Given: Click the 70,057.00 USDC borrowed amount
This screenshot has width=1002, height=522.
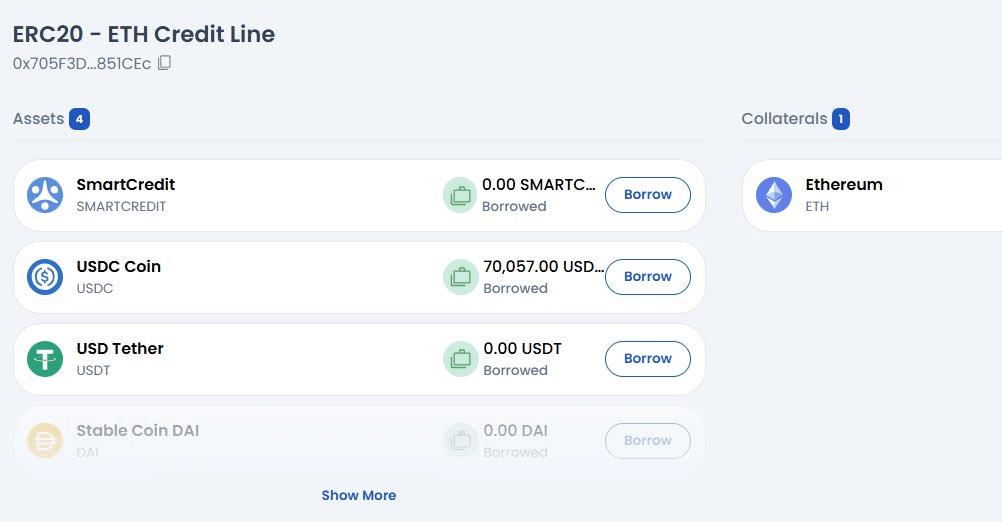Looking at the screenshot, I should 543,267.
